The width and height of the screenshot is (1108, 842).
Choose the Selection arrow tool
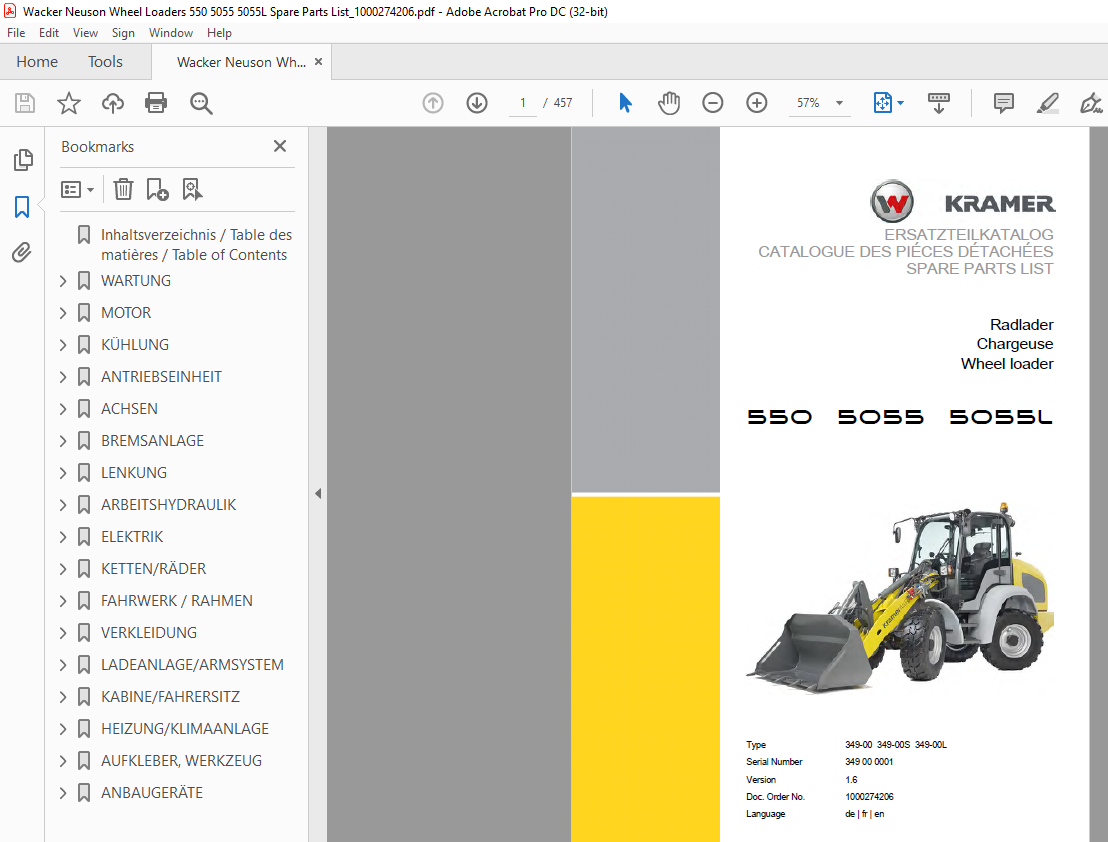[x=625, y=103]
